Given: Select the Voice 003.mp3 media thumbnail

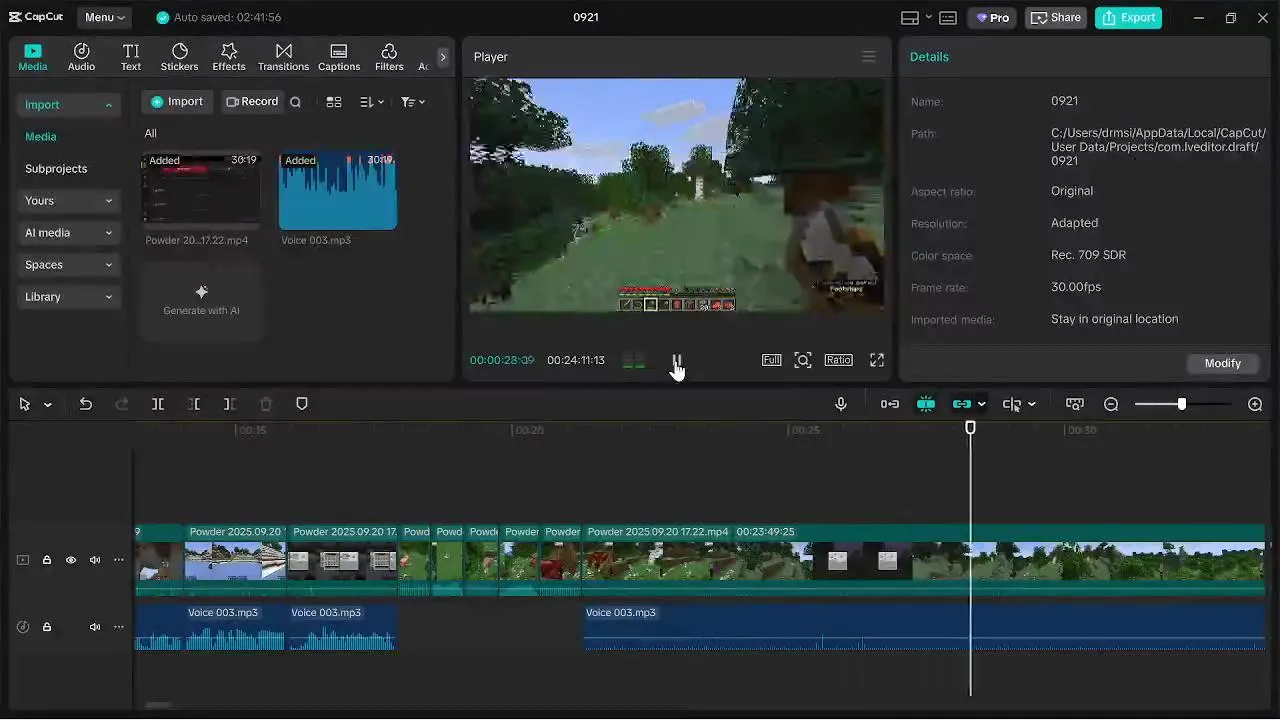Looking at the screenshot, I should 338,191.
